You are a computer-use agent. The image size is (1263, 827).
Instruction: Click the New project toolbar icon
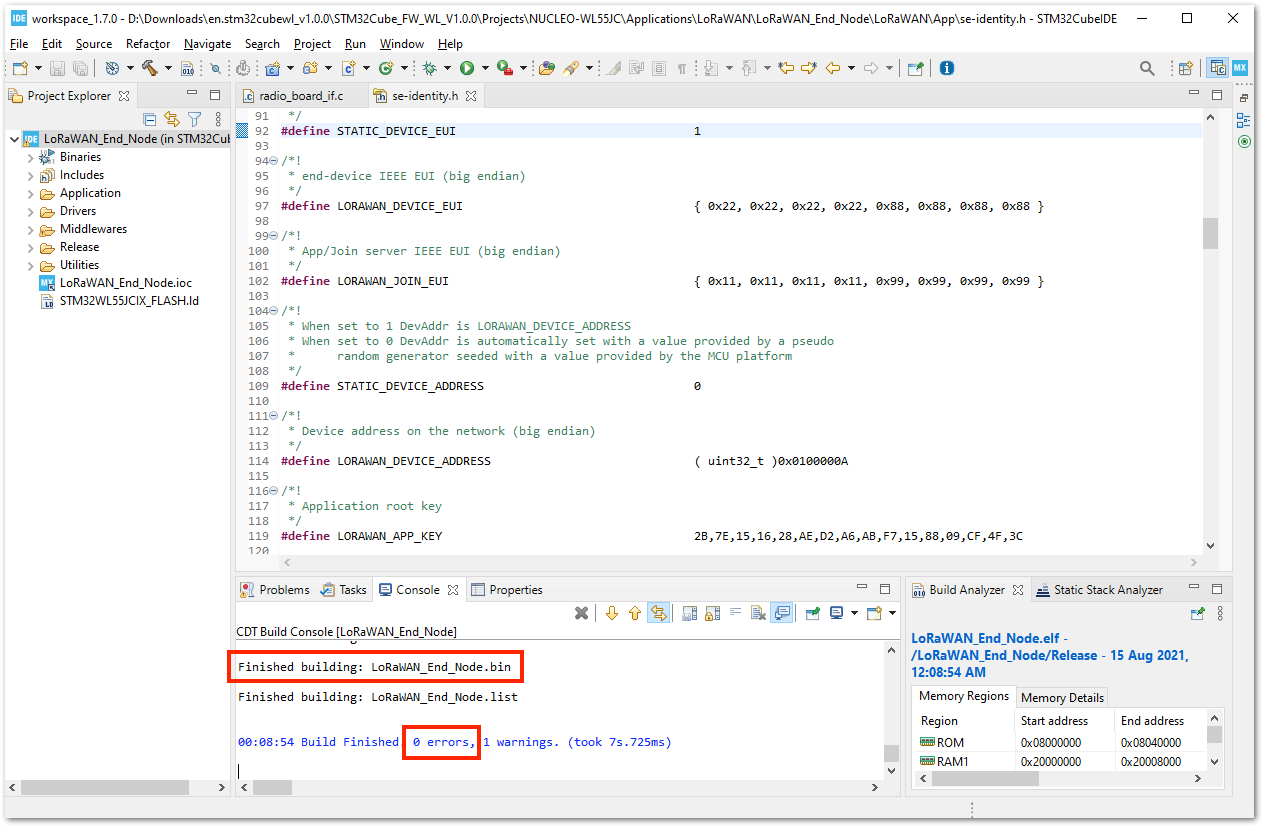click(x=19, y=68)
